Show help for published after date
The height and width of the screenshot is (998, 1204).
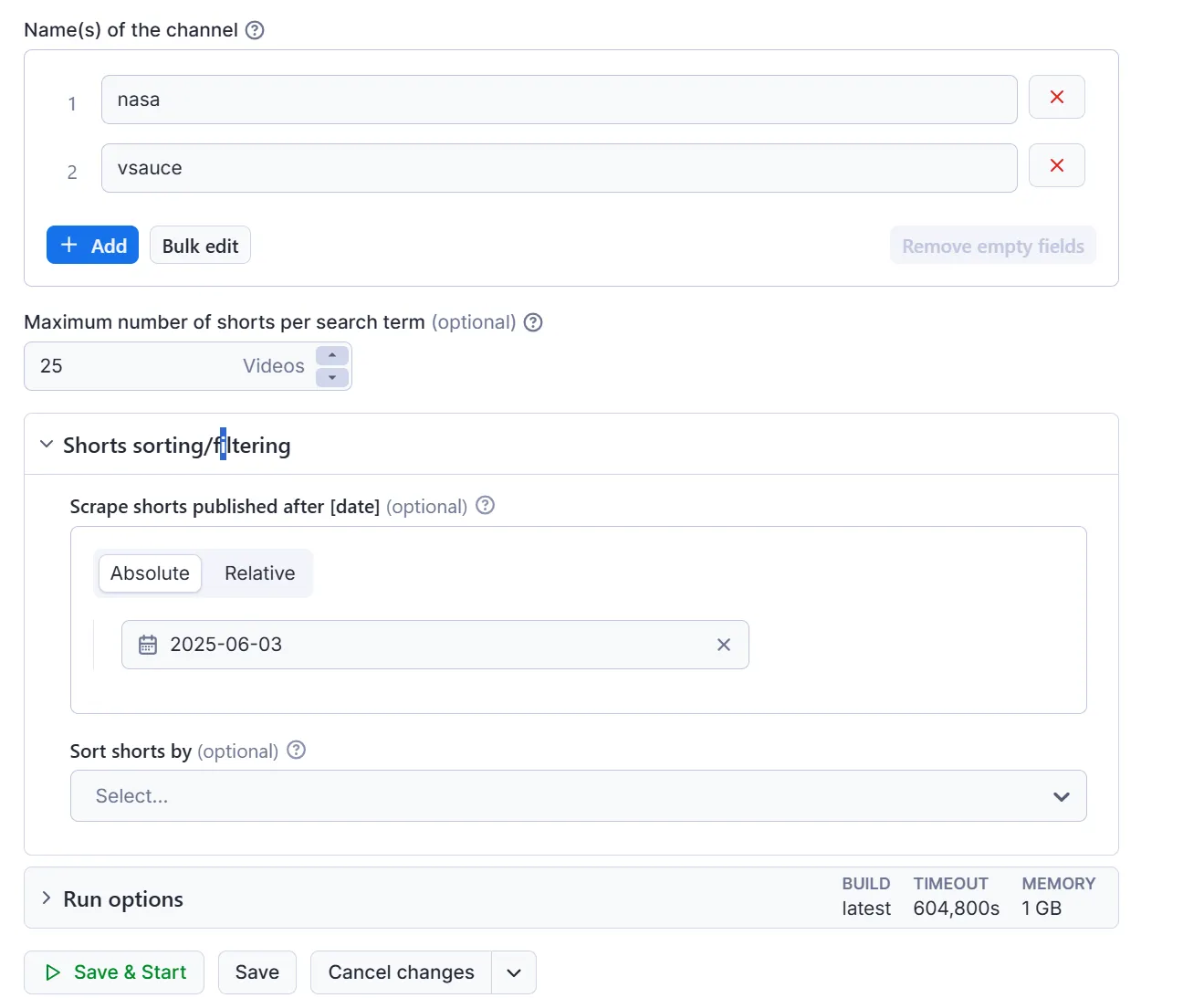[486, 505]
